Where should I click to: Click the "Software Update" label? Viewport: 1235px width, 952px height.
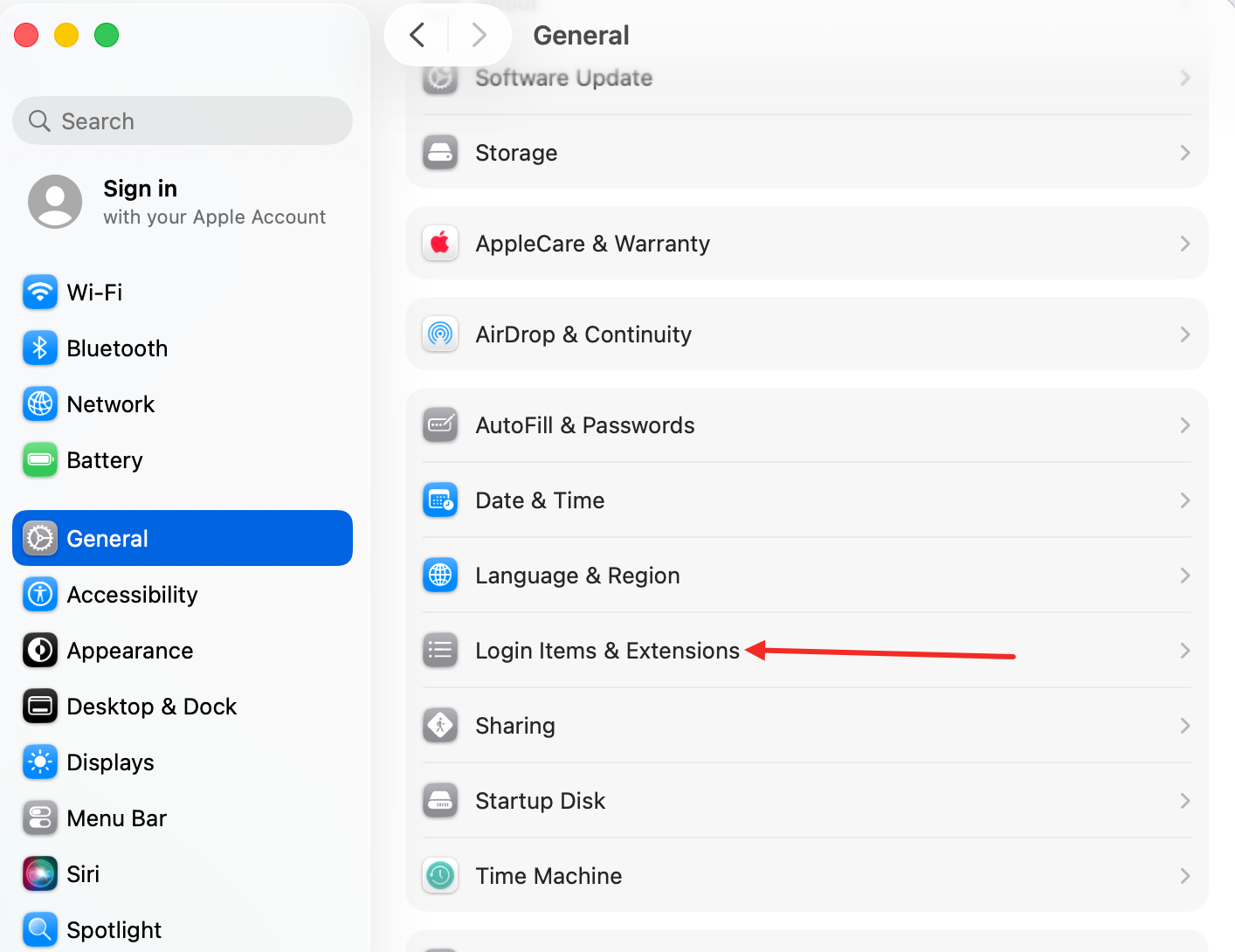coord(563,78)
